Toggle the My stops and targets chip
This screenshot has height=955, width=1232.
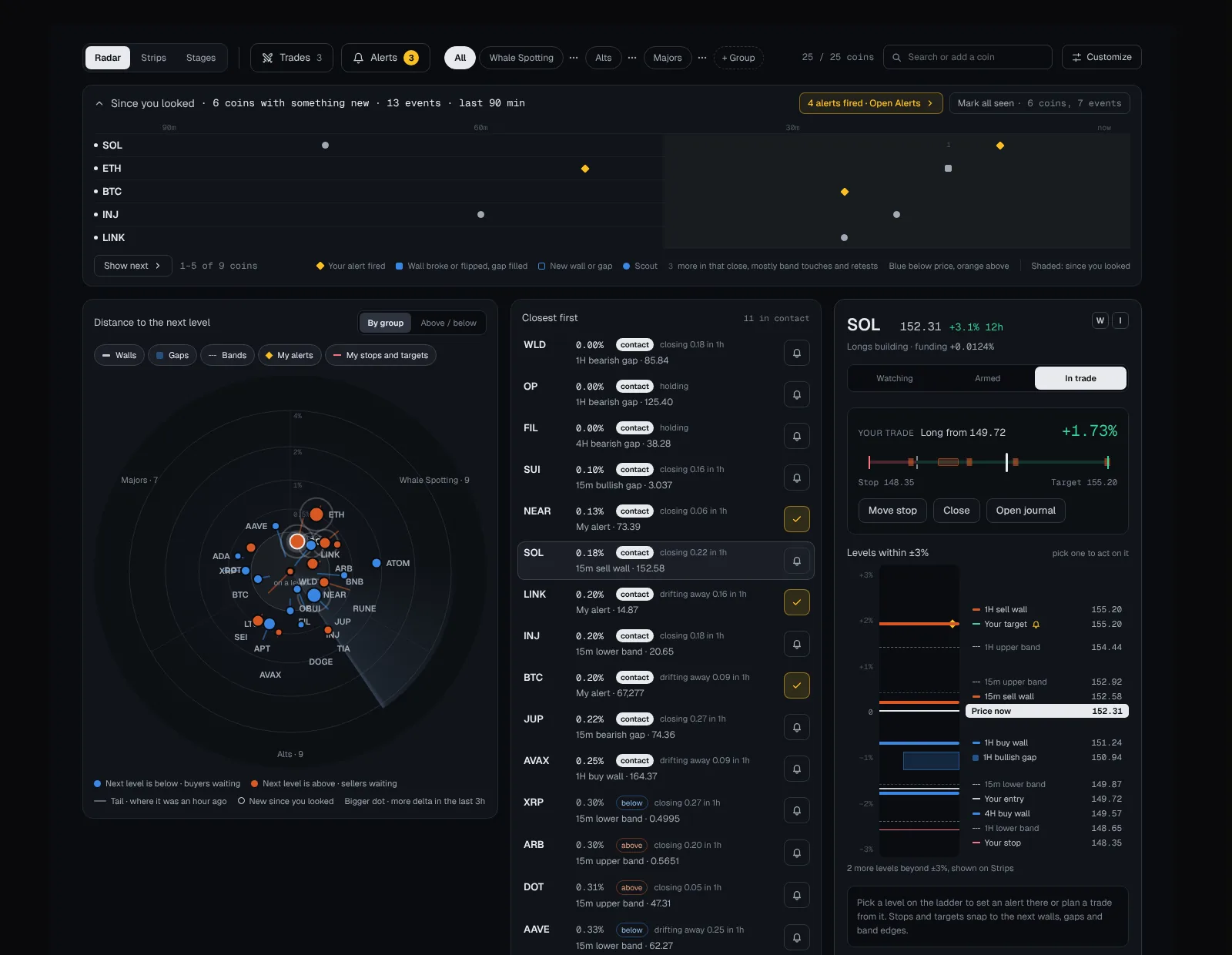point(380,355)
